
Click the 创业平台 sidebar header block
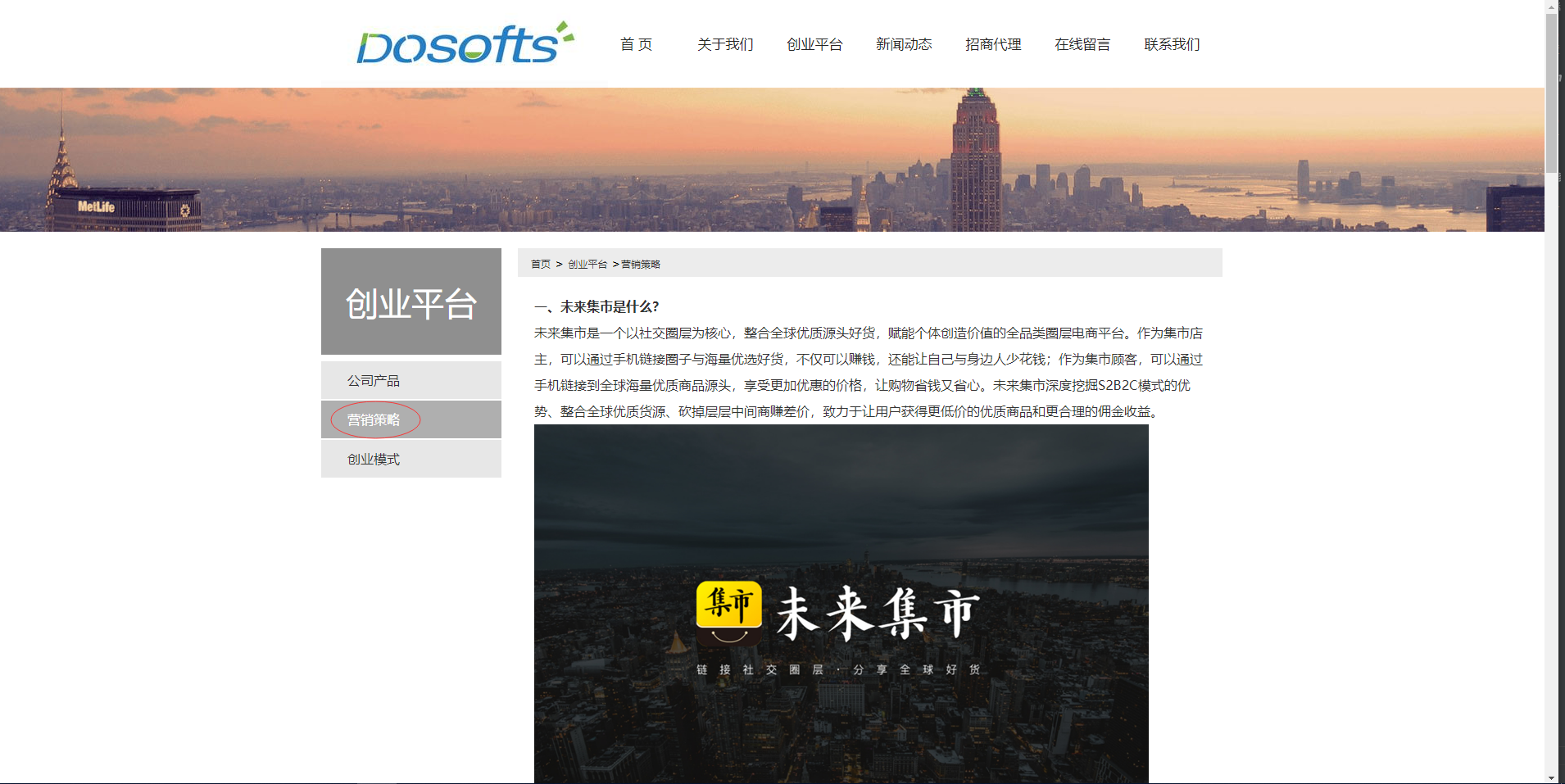[x=411, y=301]
